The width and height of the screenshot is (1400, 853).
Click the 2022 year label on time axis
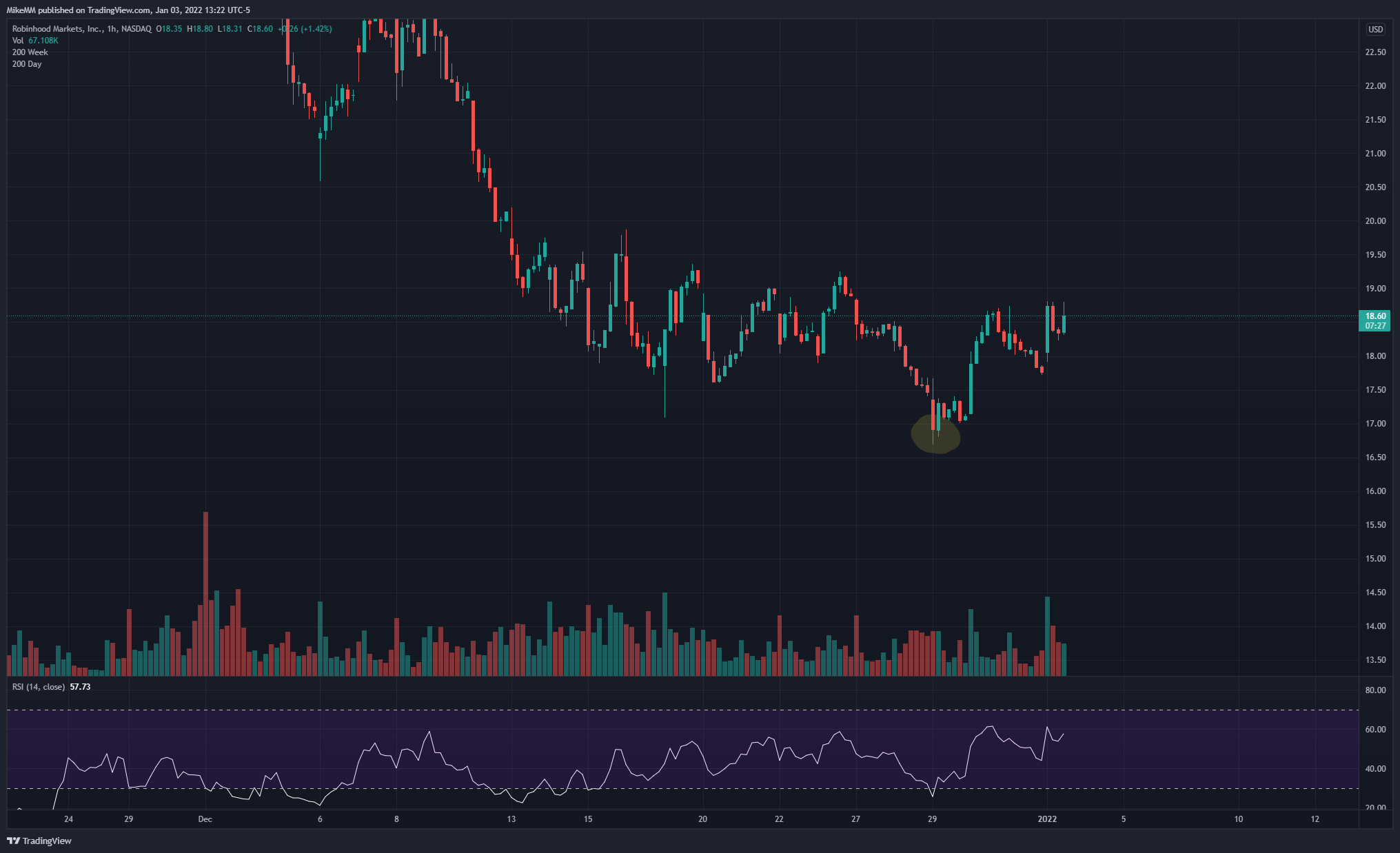pyautogui.click(x=1047, y=819)
